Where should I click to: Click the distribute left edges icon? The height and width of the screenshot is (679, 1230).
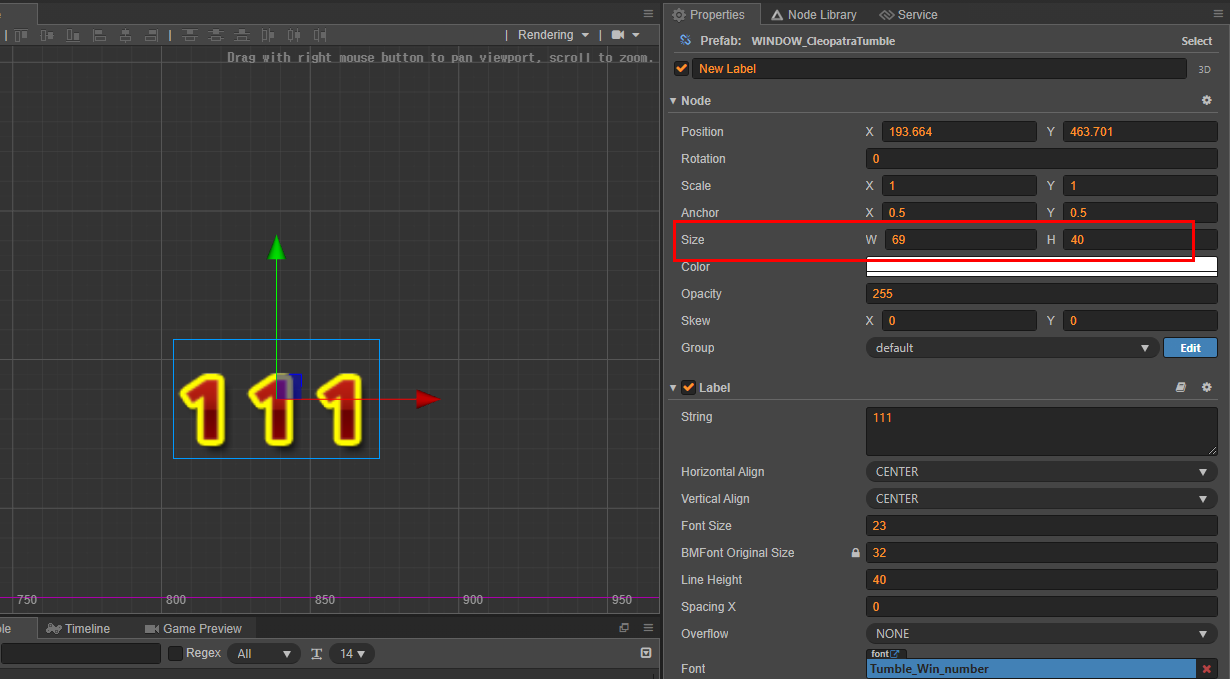click(268, 35)
